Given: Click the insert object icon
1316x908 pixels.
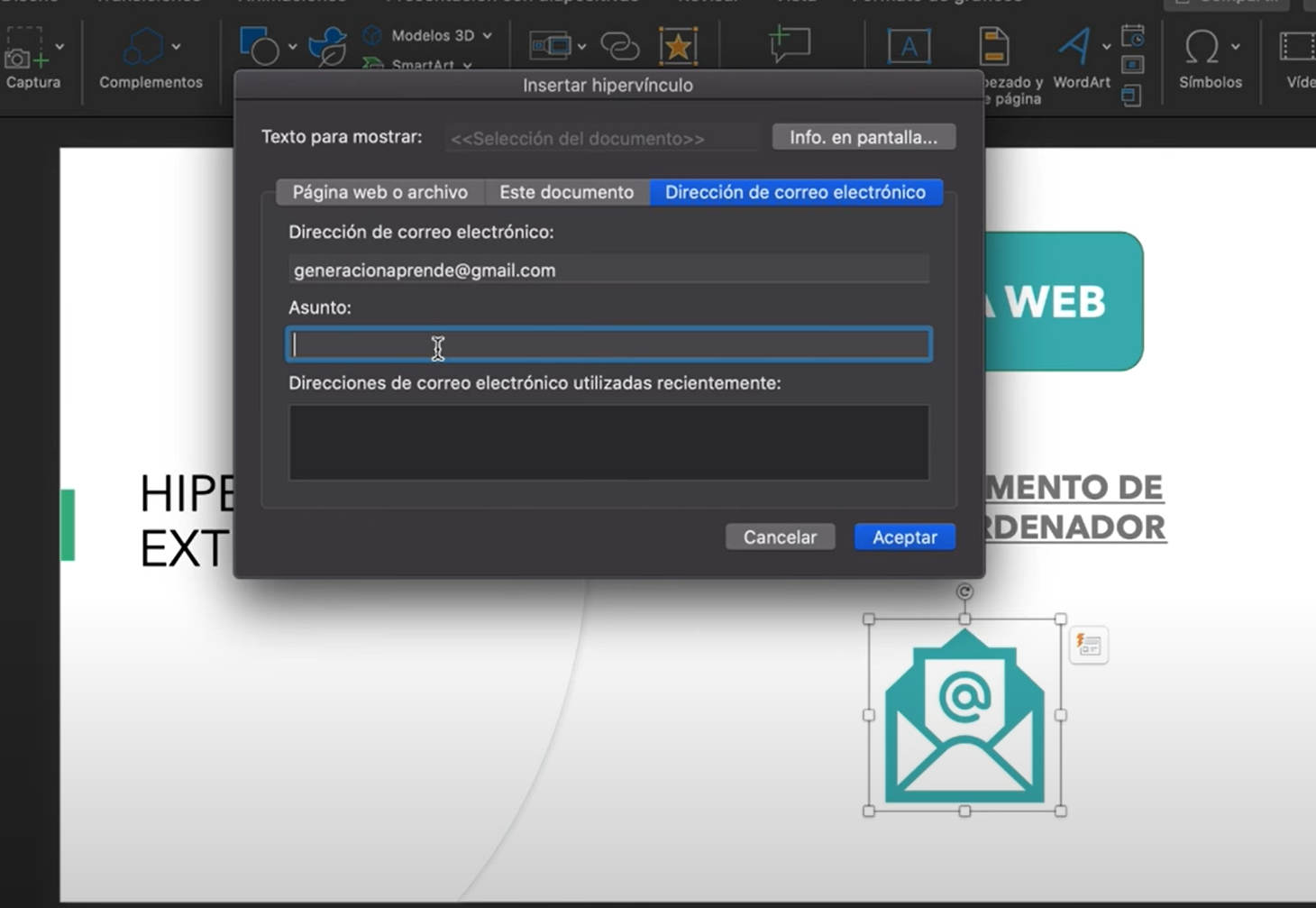Looking at the screenshot, I should 1132,95.
